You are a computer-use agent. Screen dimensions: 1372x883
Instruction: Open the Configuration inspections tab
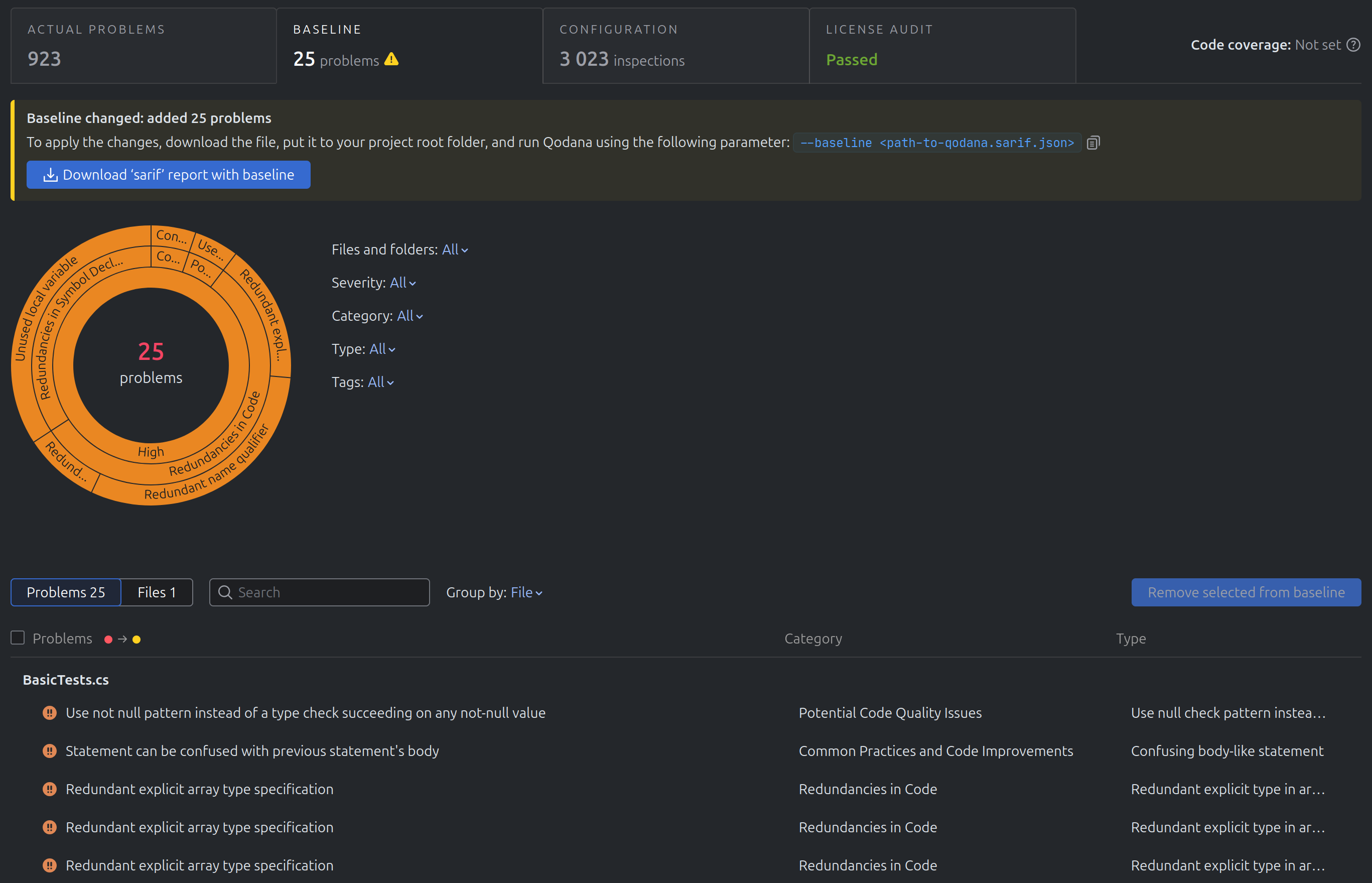point(675,45)
